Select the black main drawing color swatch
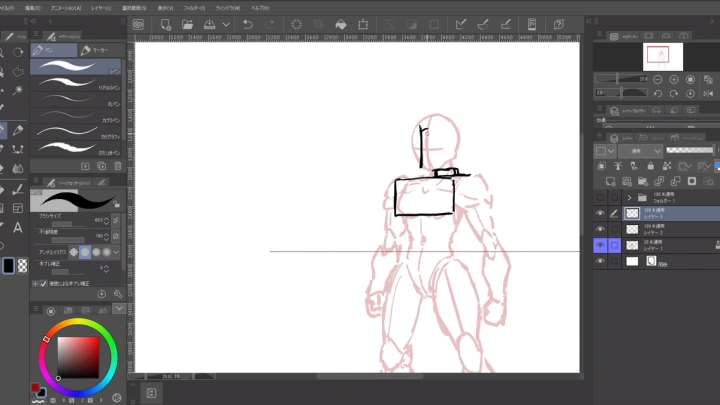This screenshot has height=405, width=720. click(x=8, y=265)
